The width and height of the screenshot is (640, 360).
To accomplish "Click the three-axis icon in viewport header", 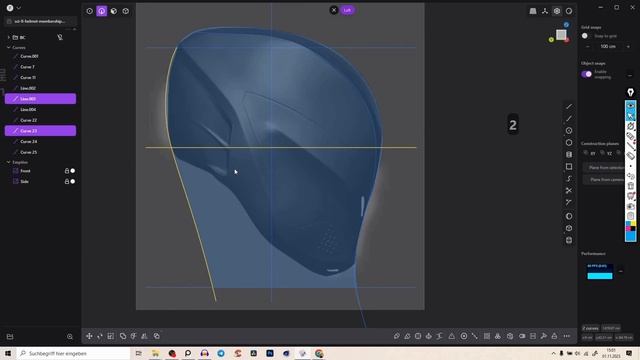I will coord(545,11).
